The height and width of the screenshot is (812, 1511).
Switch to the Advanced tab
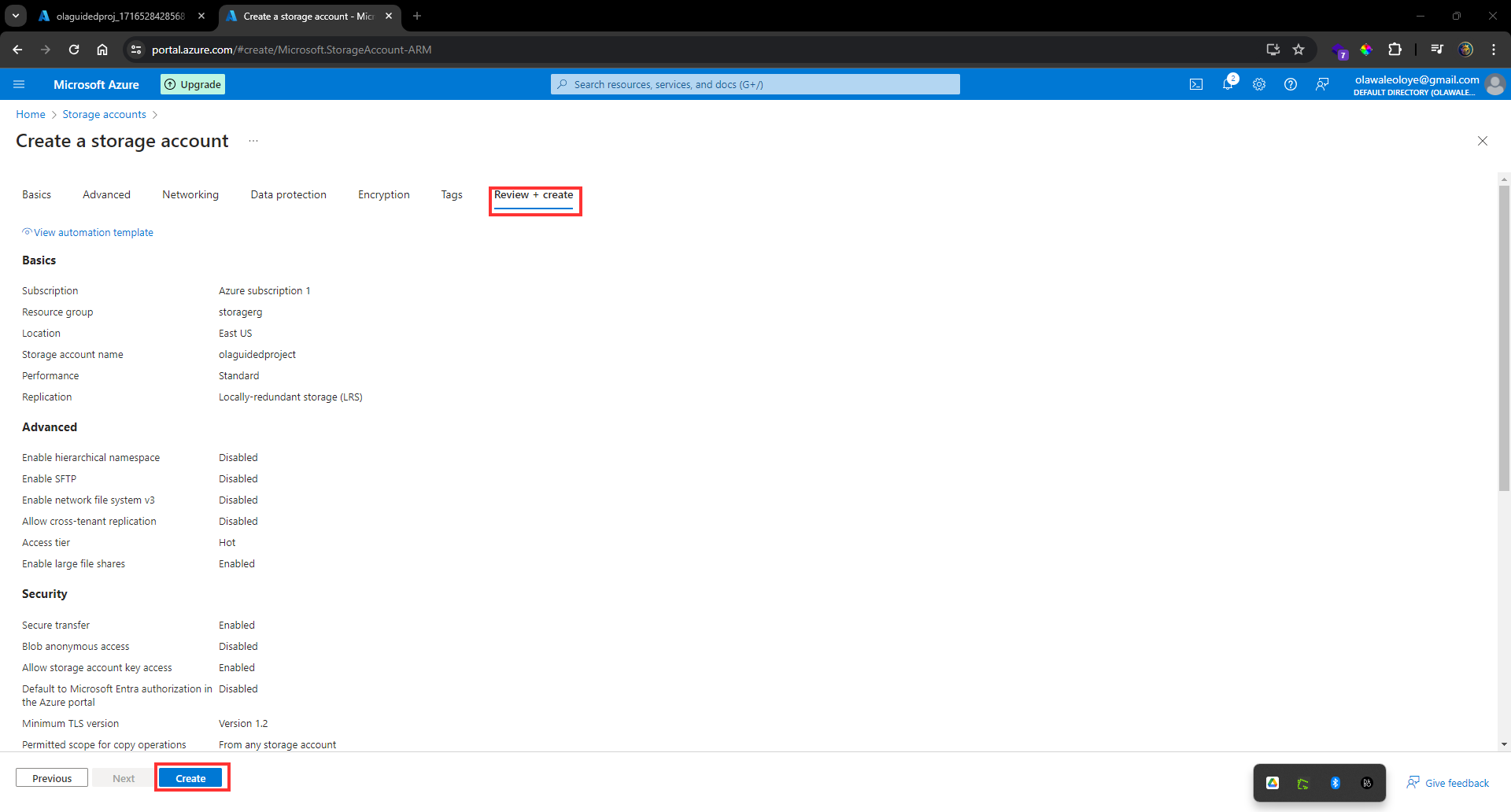click(106, 195)
